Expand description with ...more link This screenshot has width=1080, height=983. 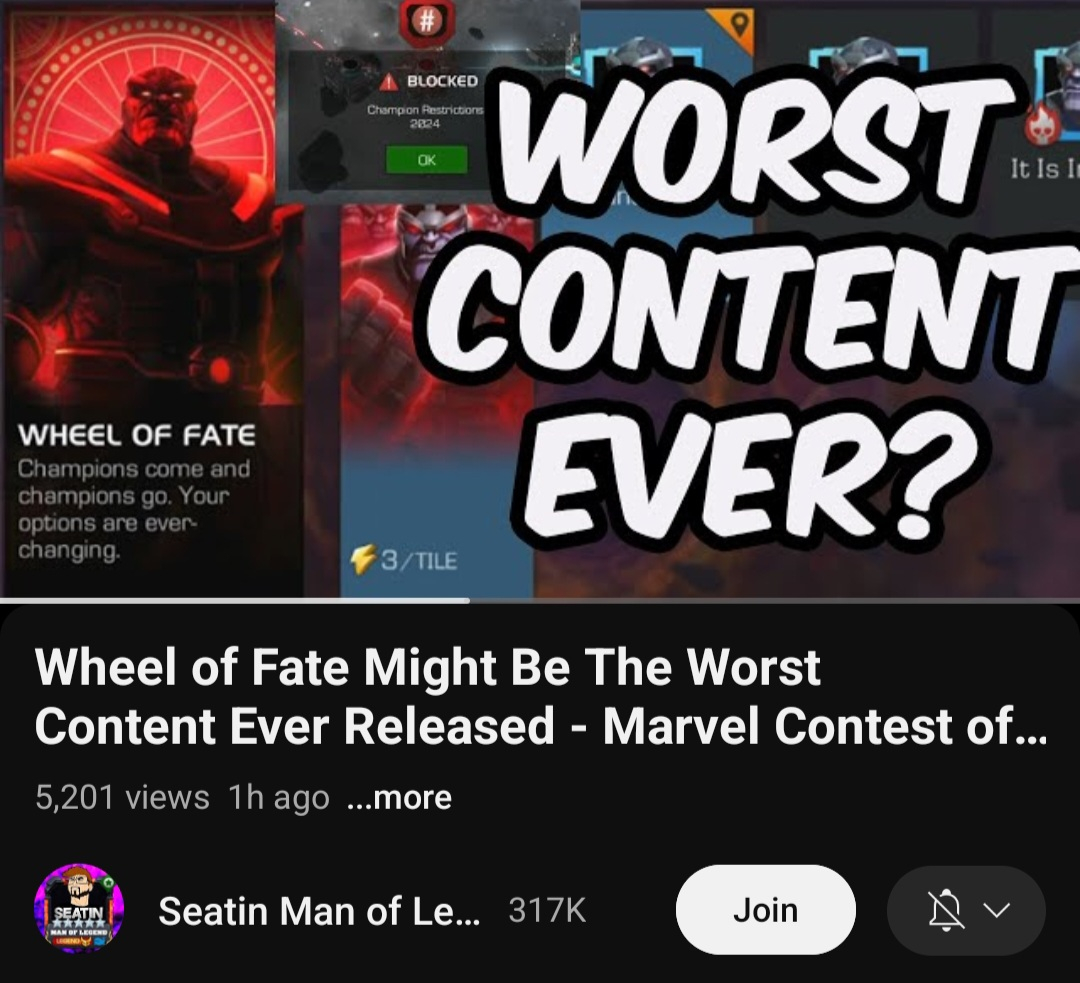(400, 798)
